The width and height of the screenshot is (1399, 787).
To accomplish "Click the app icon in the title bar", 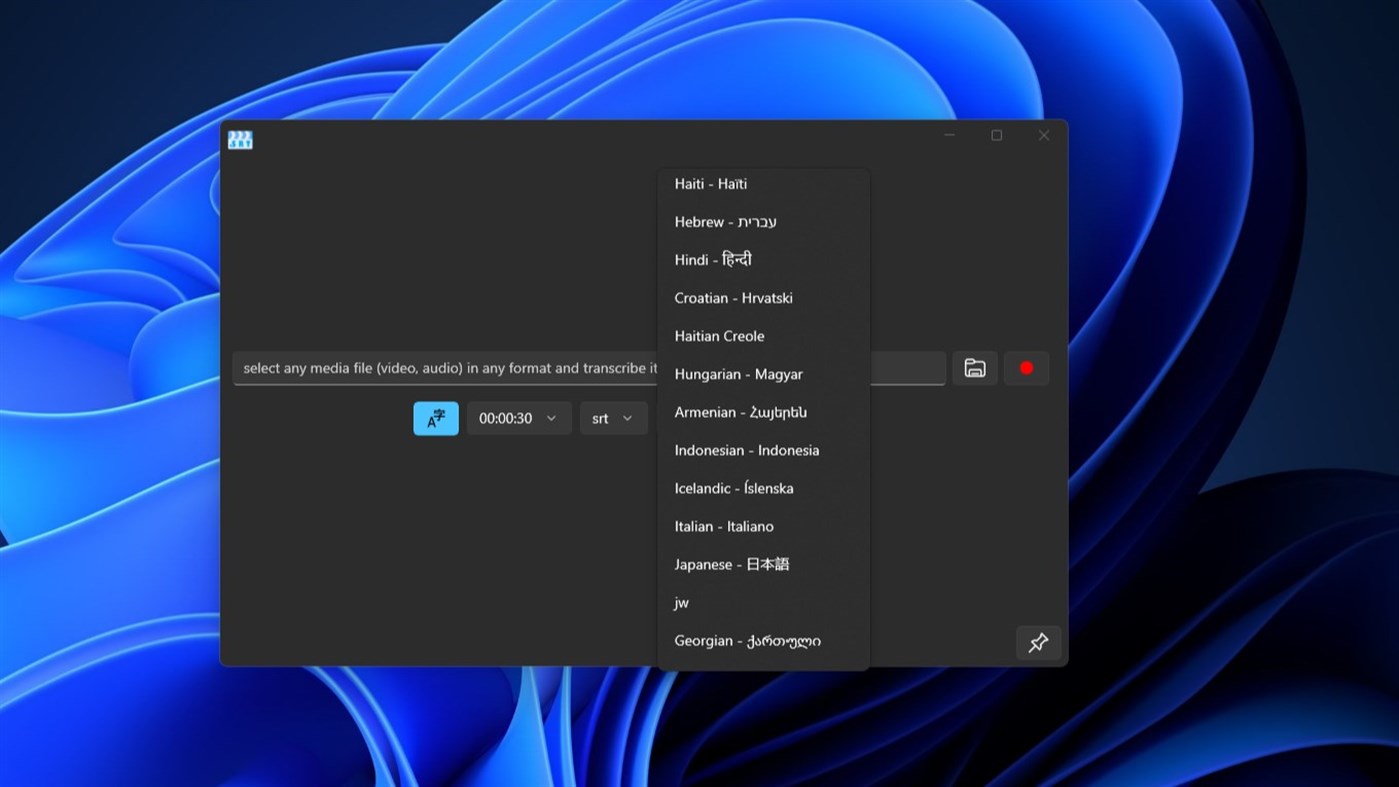I will pos(239,139).
